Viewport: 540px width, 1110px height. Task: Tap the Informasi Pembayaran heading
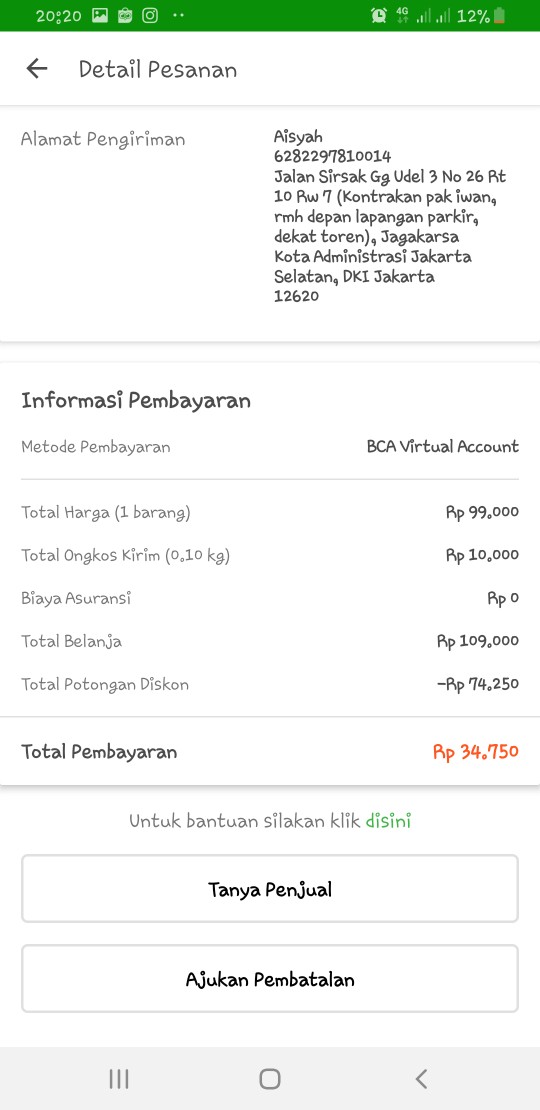click(136, 401)
